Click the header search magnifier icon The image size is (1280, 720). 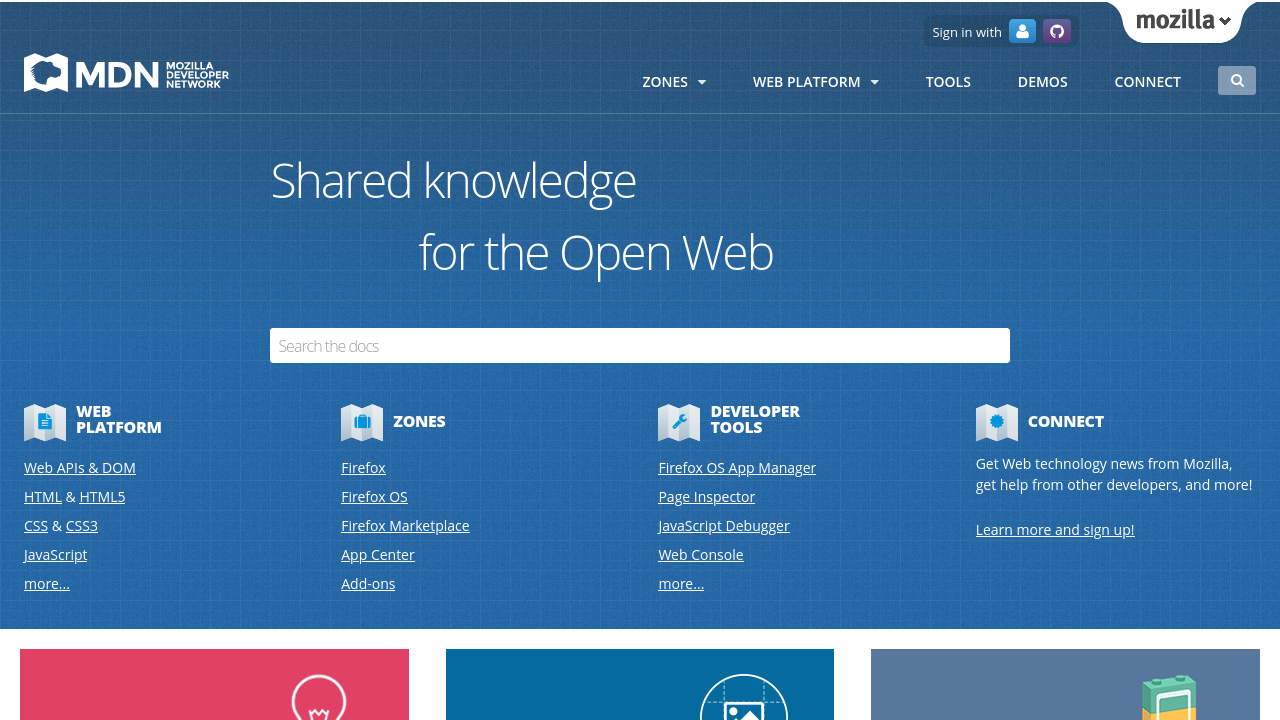(1237, 81)
